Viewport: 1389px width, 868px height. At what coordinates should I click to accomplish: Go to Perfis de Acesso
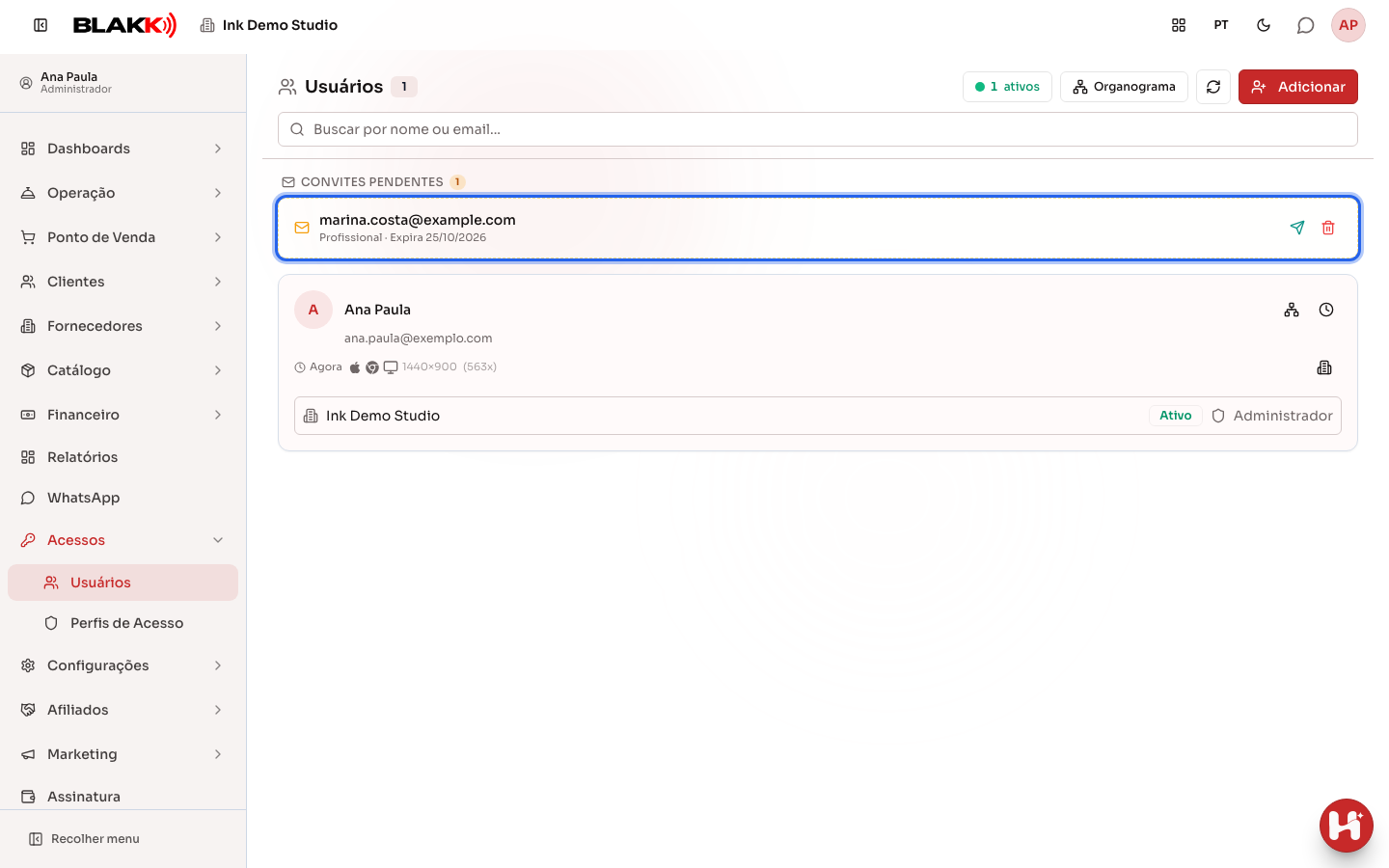[x=123, y=623]
